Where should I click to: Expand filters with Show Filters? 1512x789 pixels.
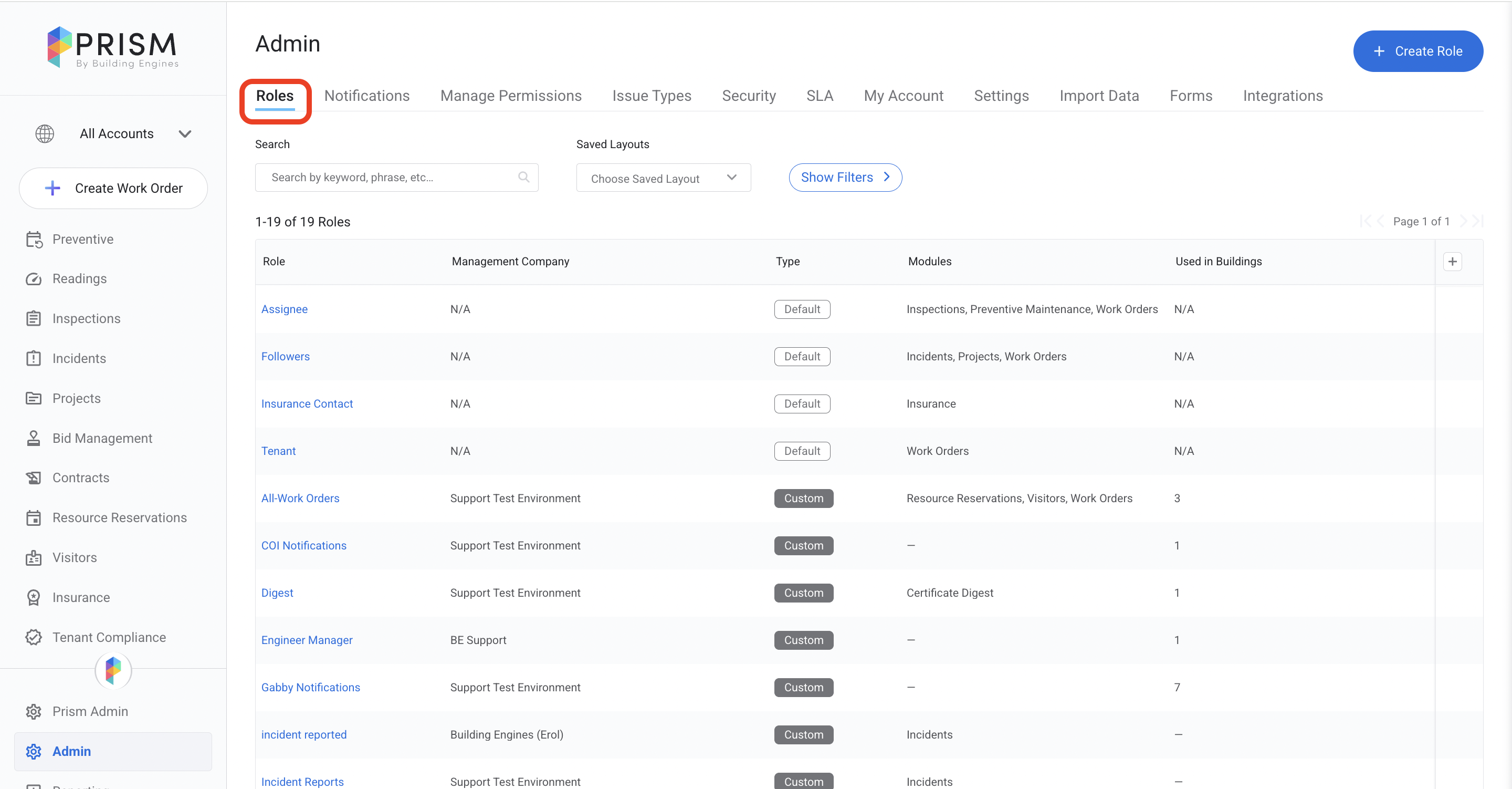click(x=845, y=178)
